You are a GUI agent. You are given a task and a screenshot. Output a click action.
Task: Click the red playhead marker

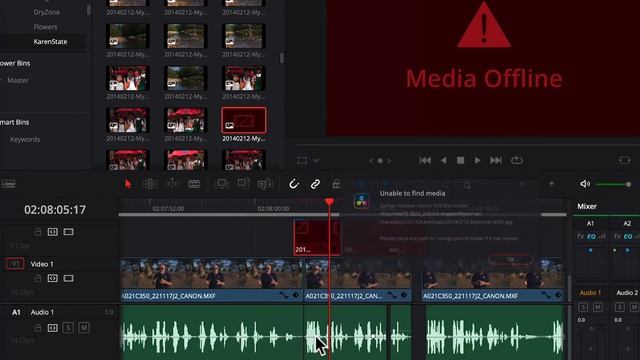[x=329, y=202]
